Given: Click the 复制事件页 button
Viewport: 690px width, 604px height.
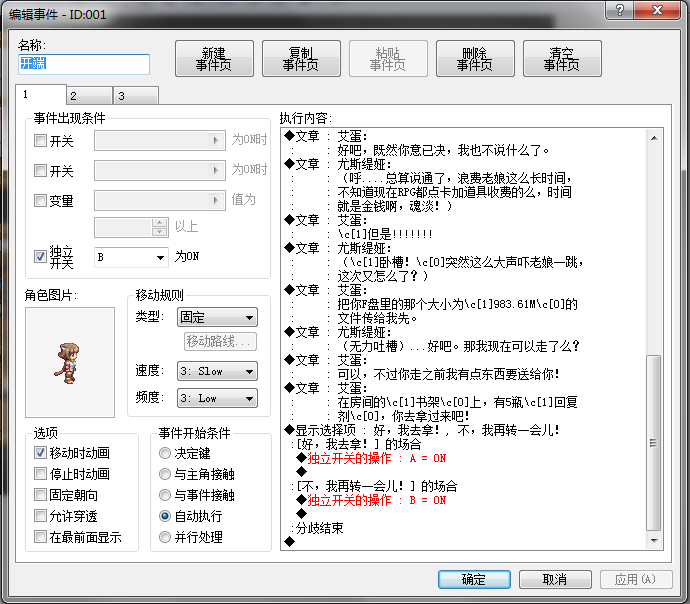Looking at the screenshot, I should pos(301,59).
